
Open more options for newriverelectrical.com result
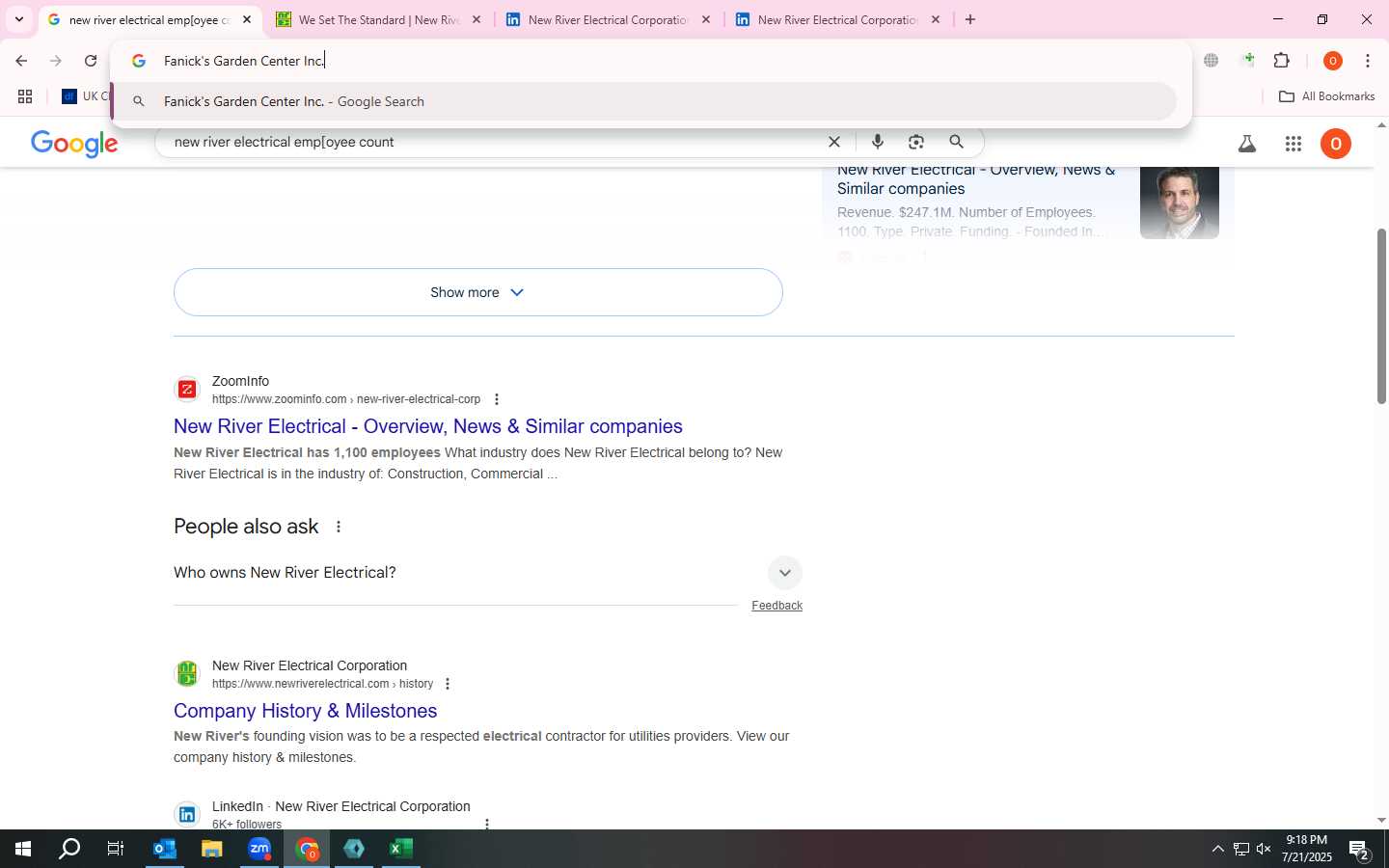click(448, 684)
